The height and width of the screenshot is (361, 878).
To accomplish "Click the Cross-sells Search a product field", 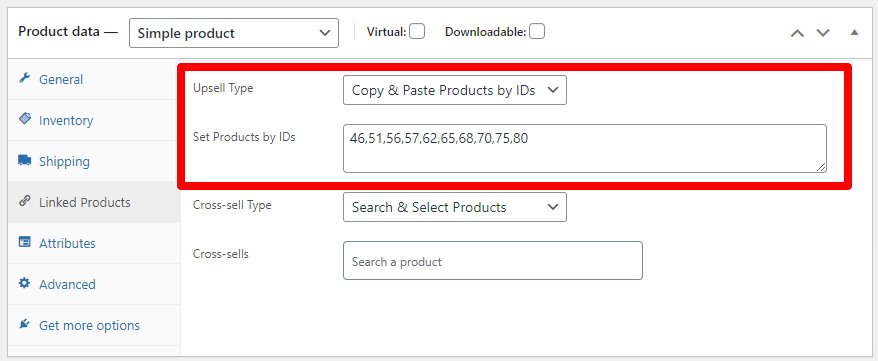I will click(x=493, y=261).
